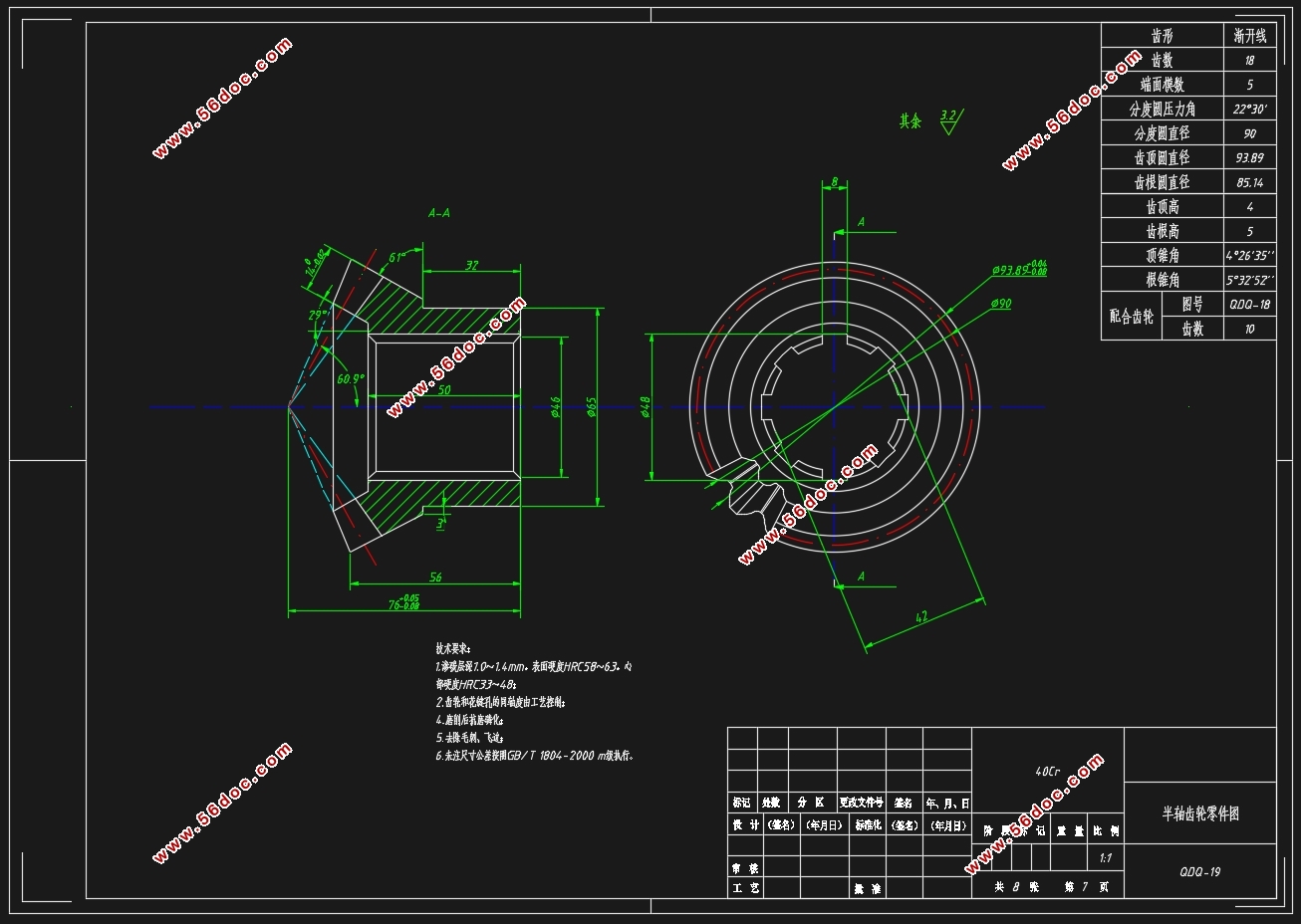Select the 40Cr material cell
Screen dimensions: 1301x924
[1048, 770]
